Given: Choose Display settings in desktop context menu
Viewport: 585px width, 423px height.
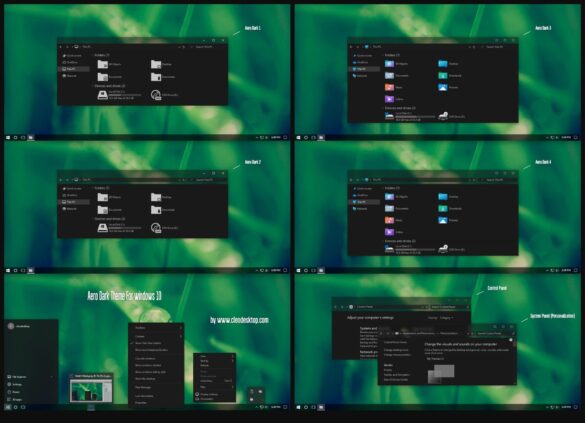Looking at the screenshot, I should click(x=215, y=394).
